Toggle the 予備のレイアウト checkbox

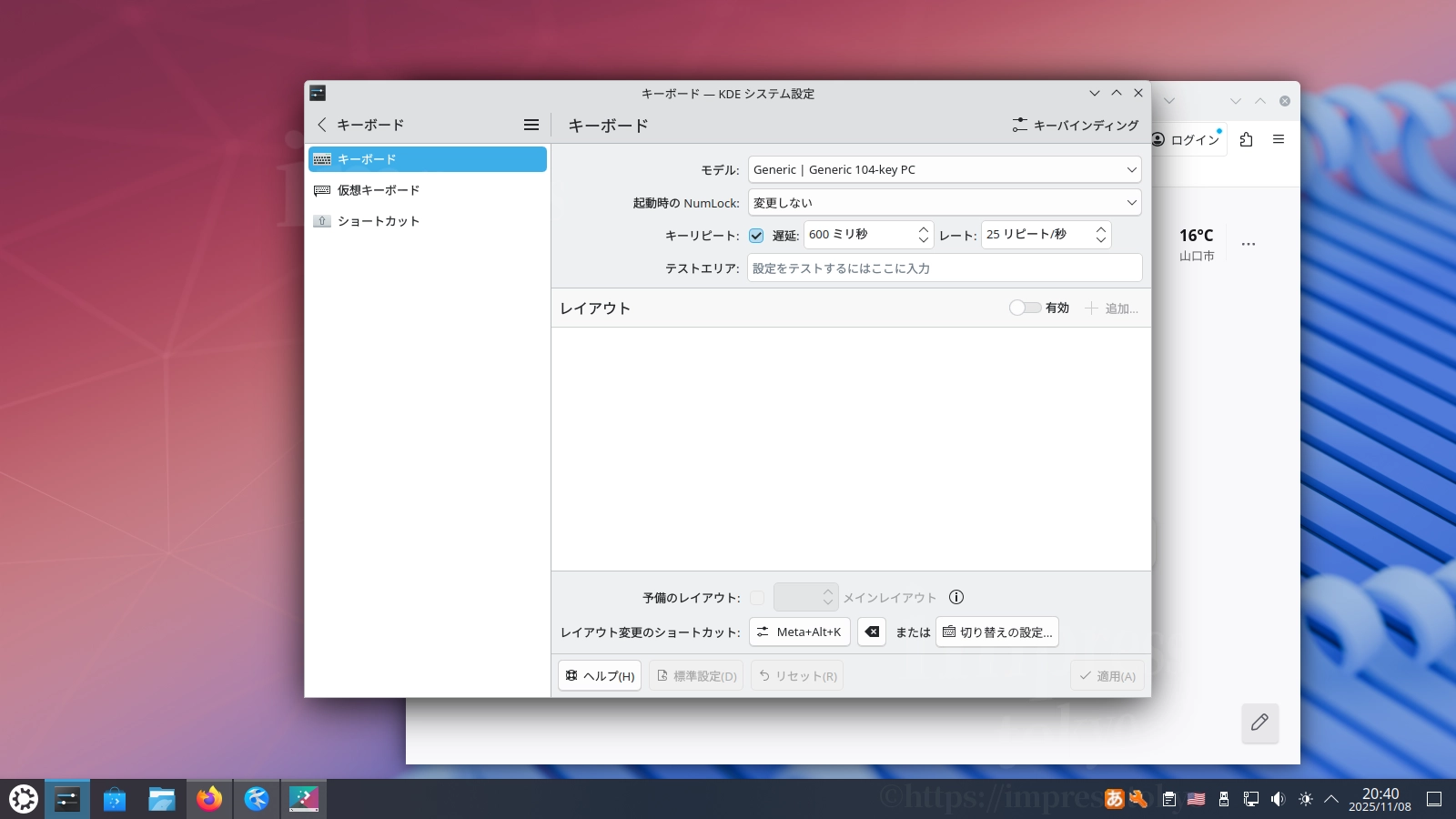tap(757, 598)
